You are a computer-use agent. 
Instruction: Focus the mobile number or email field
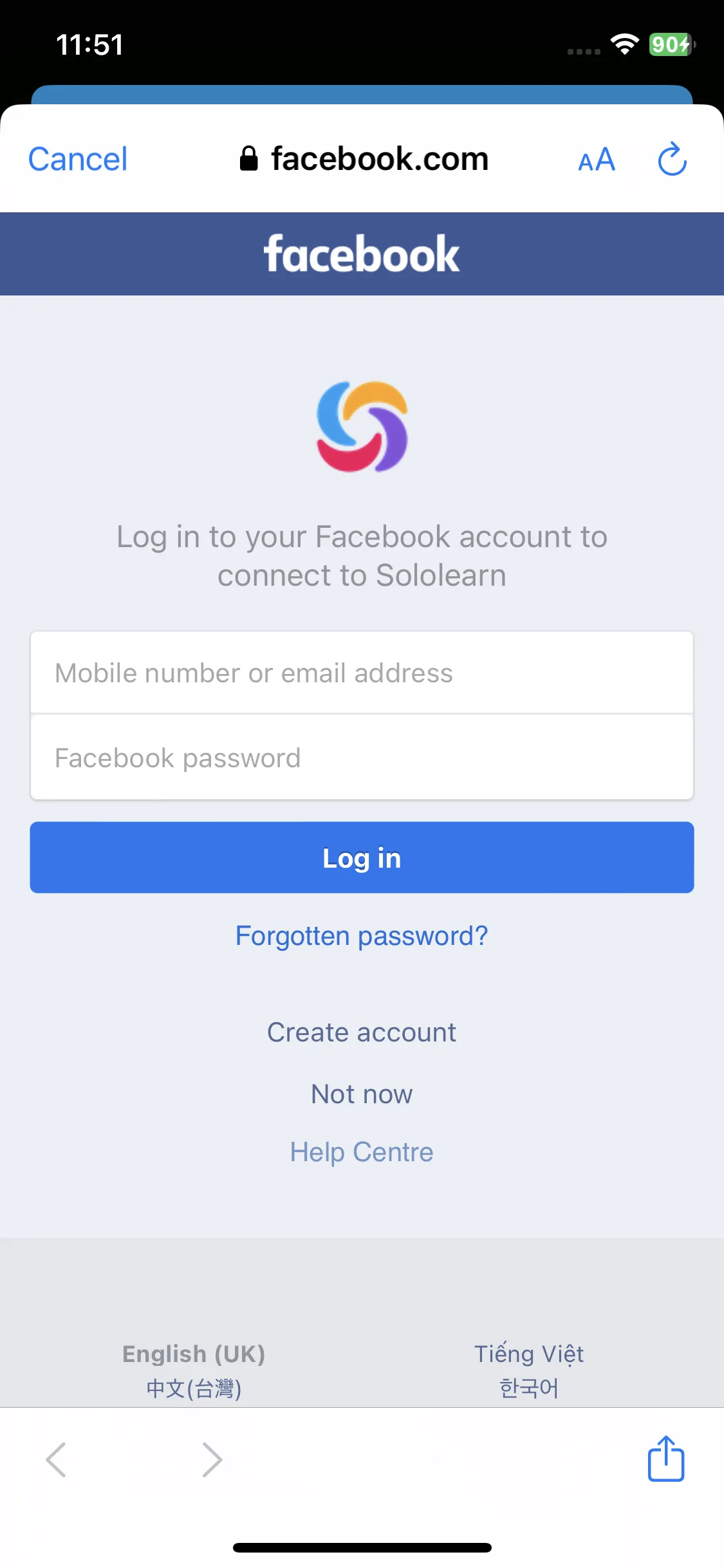pos(362,673)
